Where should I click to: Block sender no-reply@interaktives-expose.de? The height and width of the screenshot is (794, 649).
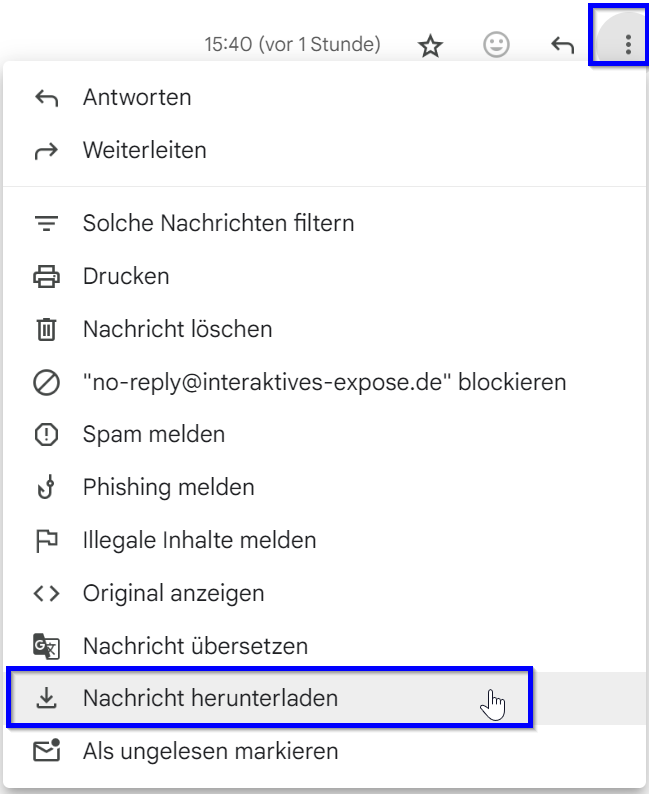click(324, 382)
